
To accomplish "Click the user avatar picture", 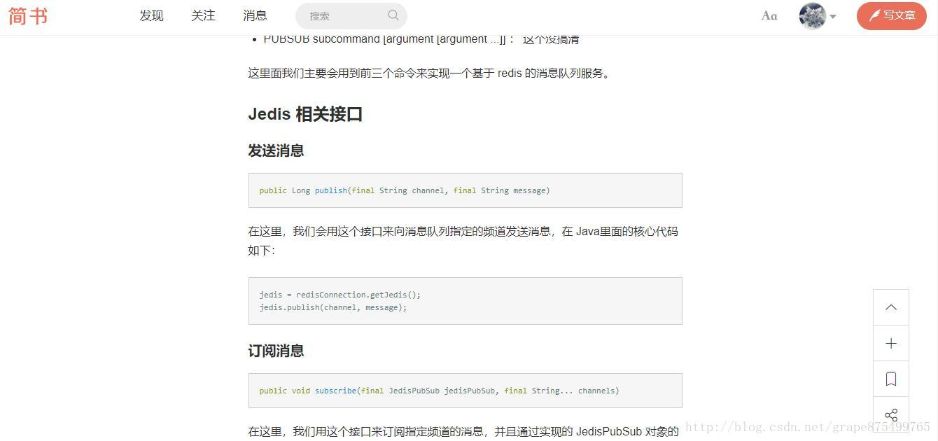I will click(x=812, y=16).
